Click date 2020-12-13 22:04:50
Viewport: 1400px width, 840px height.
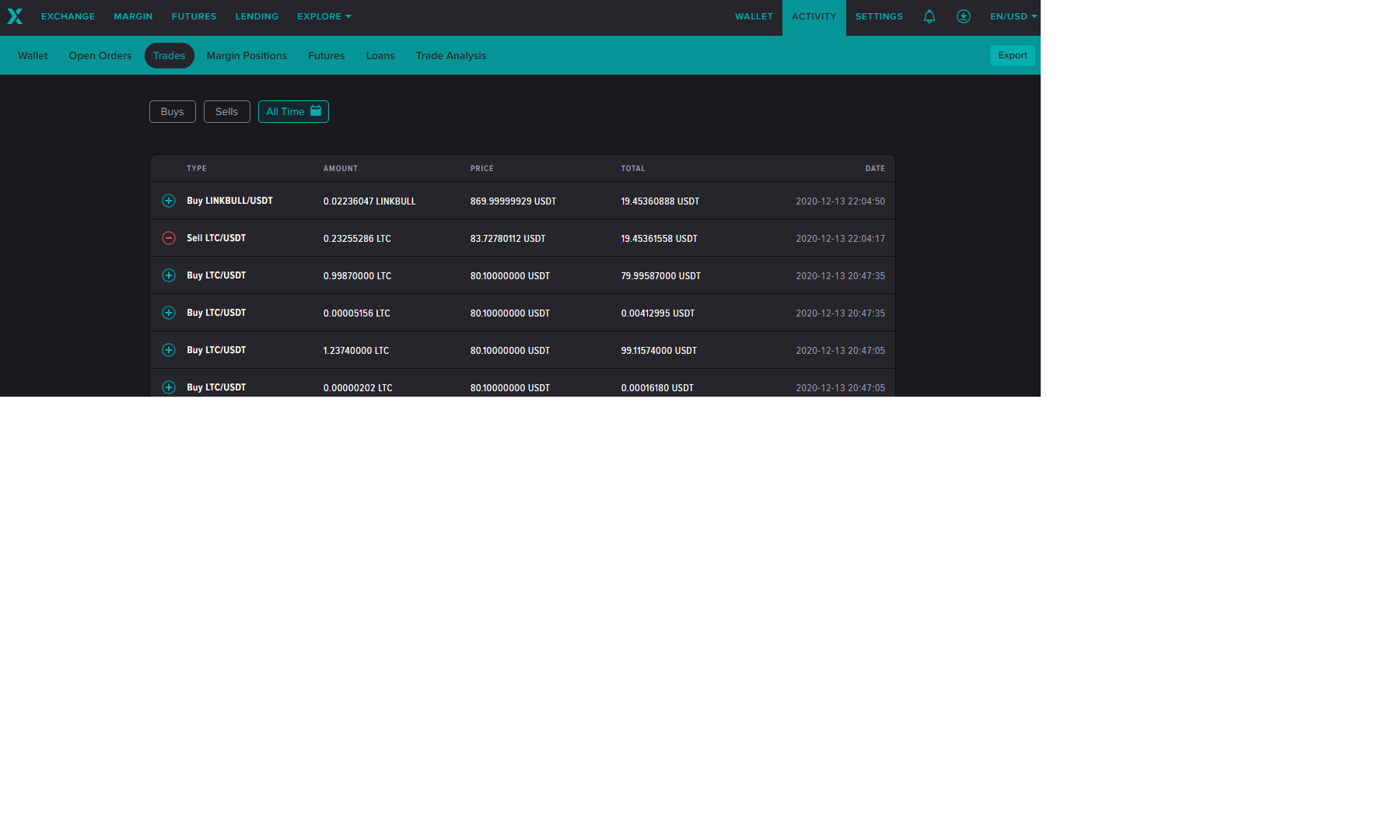pos(840,201)
